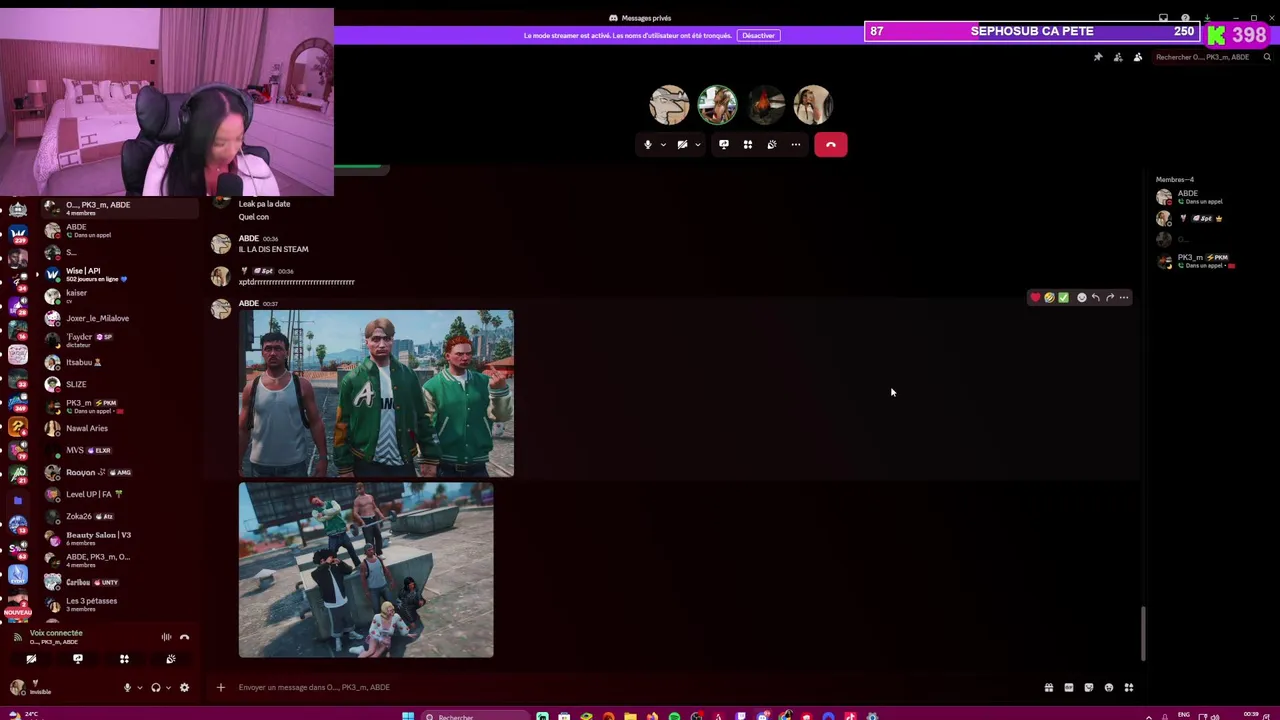The width and height of the screenshot is (1280, 720).
Task: Open second GTA screenshot of rooftop group
Action: point(366,570)
